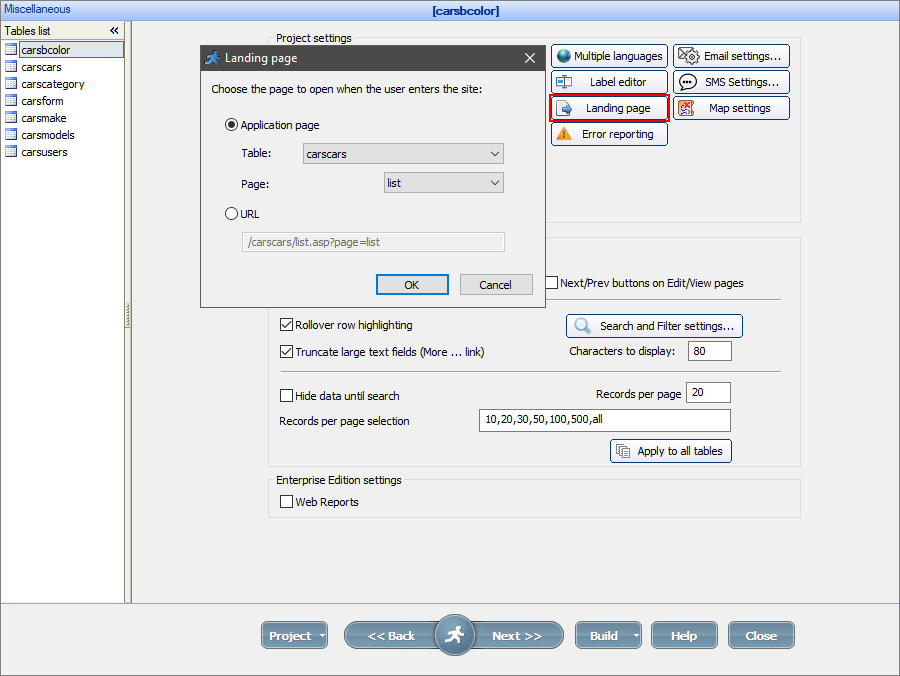Click the highlighted Landing page icon
Image resolution: width=900 pixels, height=676 pixels.
[x=563, y=107]
